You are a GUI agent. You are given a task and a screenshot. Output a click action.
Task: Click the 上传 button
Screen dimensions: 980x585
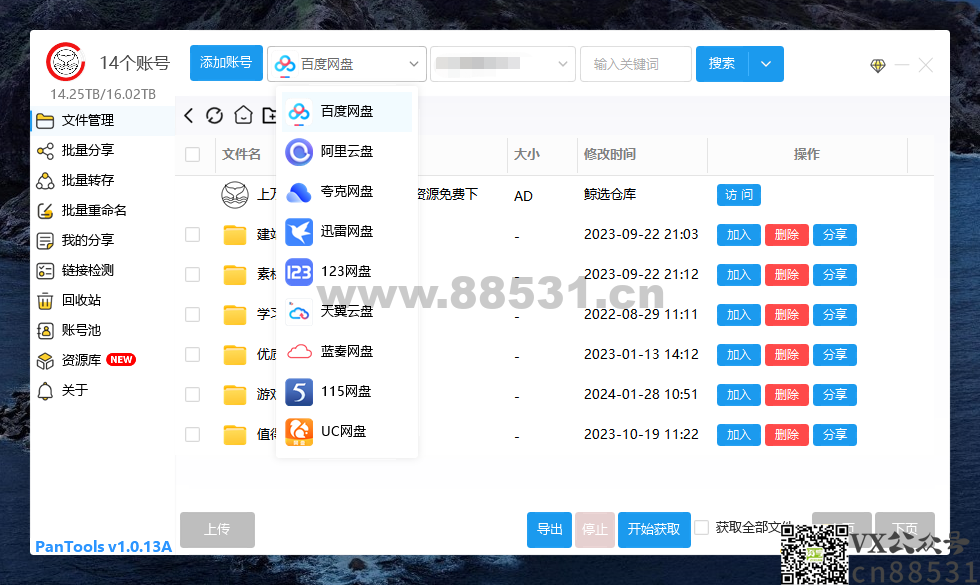[218, 529]
